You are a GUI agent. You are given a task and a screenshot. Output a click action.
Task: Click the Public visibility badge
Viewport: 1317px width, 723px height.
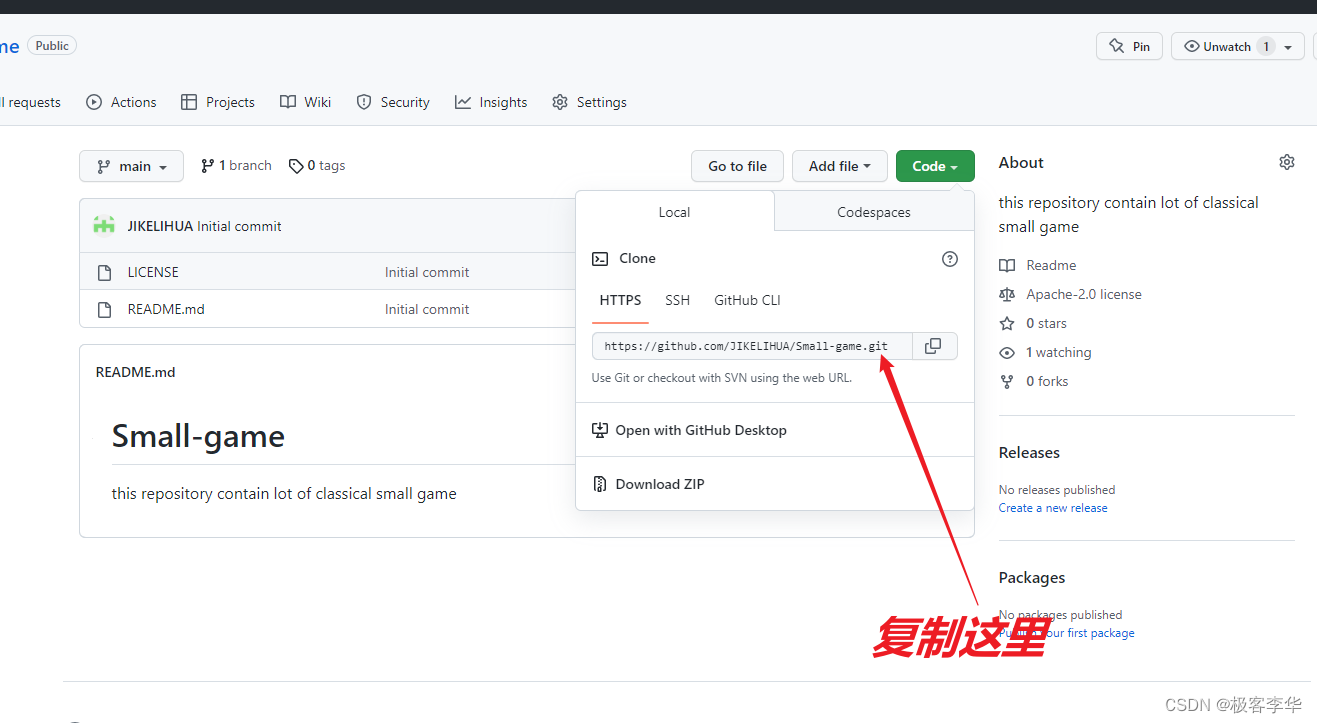pos(52,46)
